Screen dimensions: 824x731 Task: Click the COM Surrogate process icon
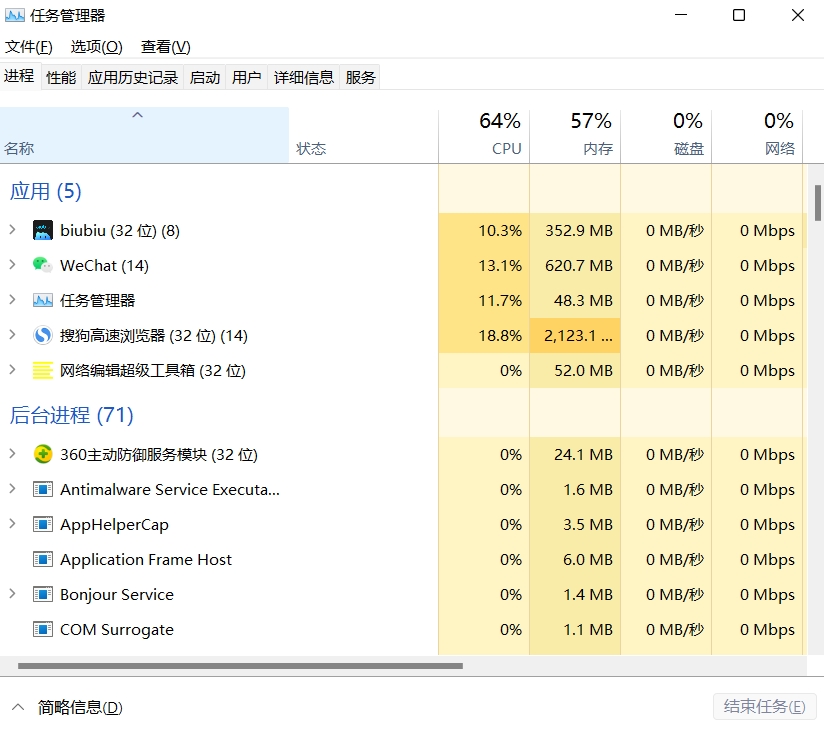pos(42,630)
